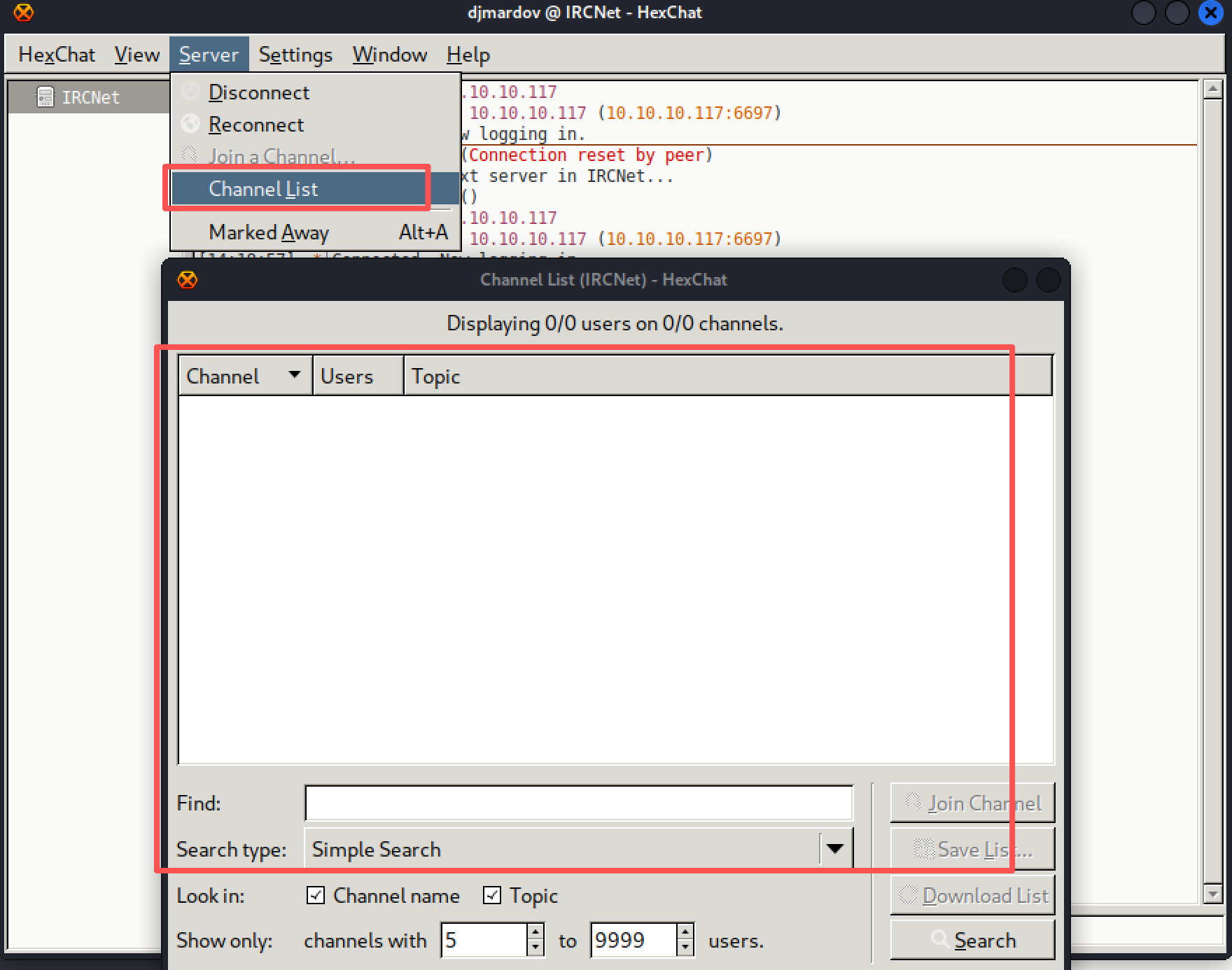
Task: Increase the maximum users value
Action: click(x=685, y=932)
